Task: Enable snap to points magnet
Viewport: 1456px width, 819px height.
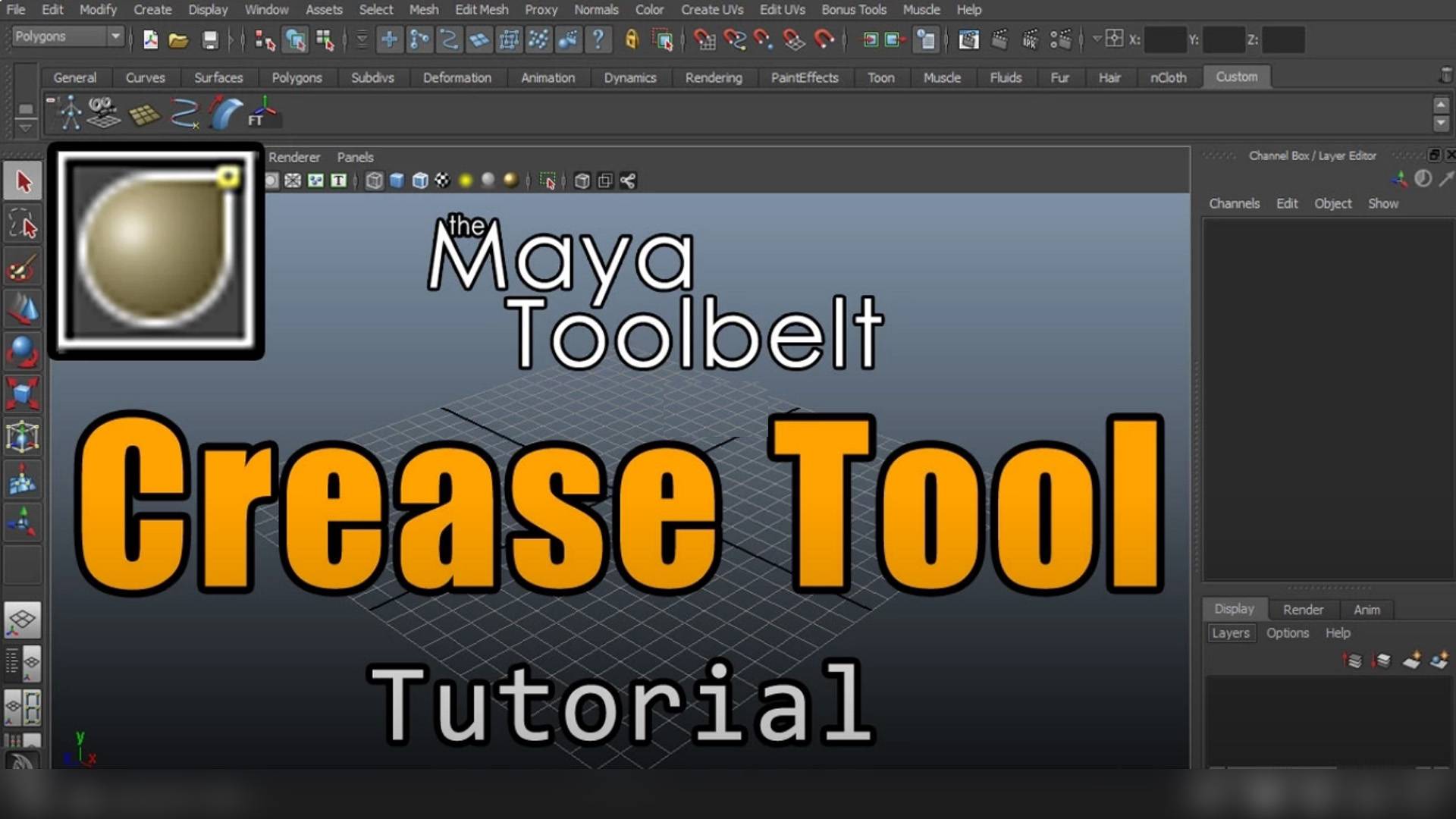Action: [x=764, y=39]
